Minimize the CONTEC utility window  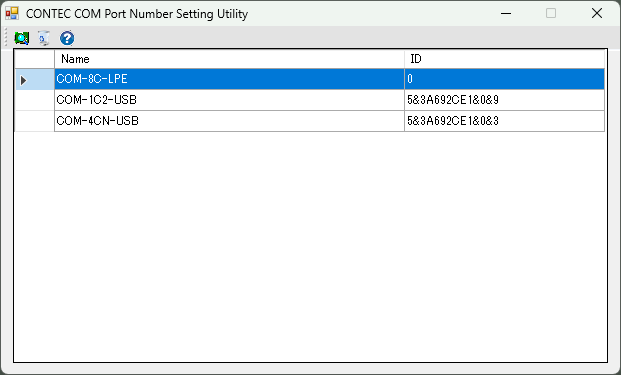click(x=506, y=13)
